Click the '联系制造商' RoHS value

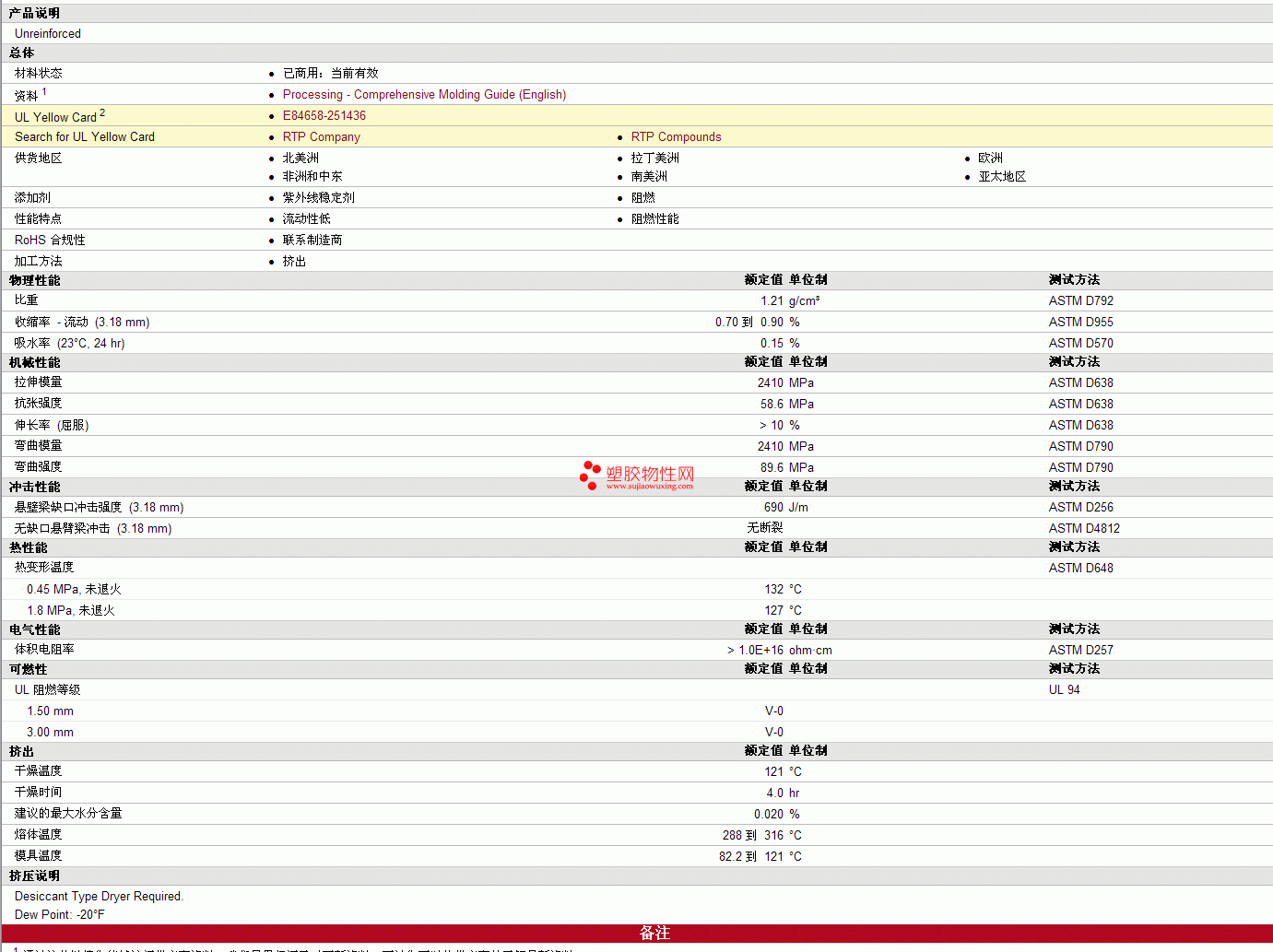pyautogui.click(x=312, y=241)
